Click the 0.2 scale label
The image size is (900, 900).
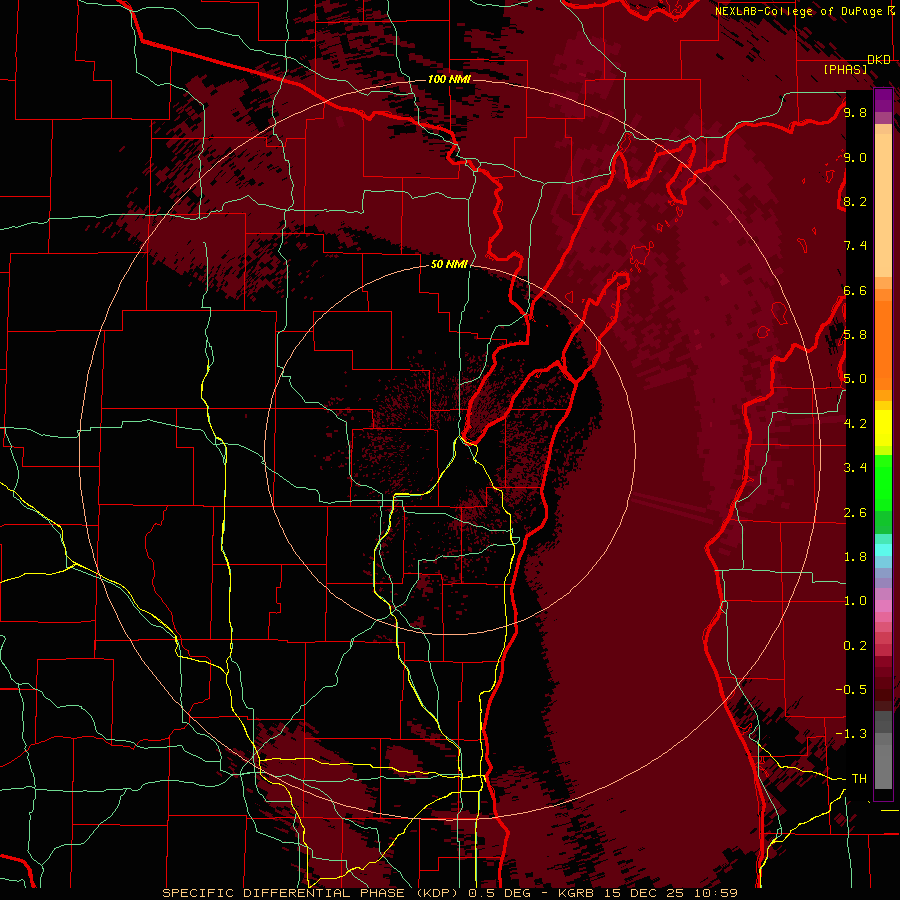coord(855,646)
